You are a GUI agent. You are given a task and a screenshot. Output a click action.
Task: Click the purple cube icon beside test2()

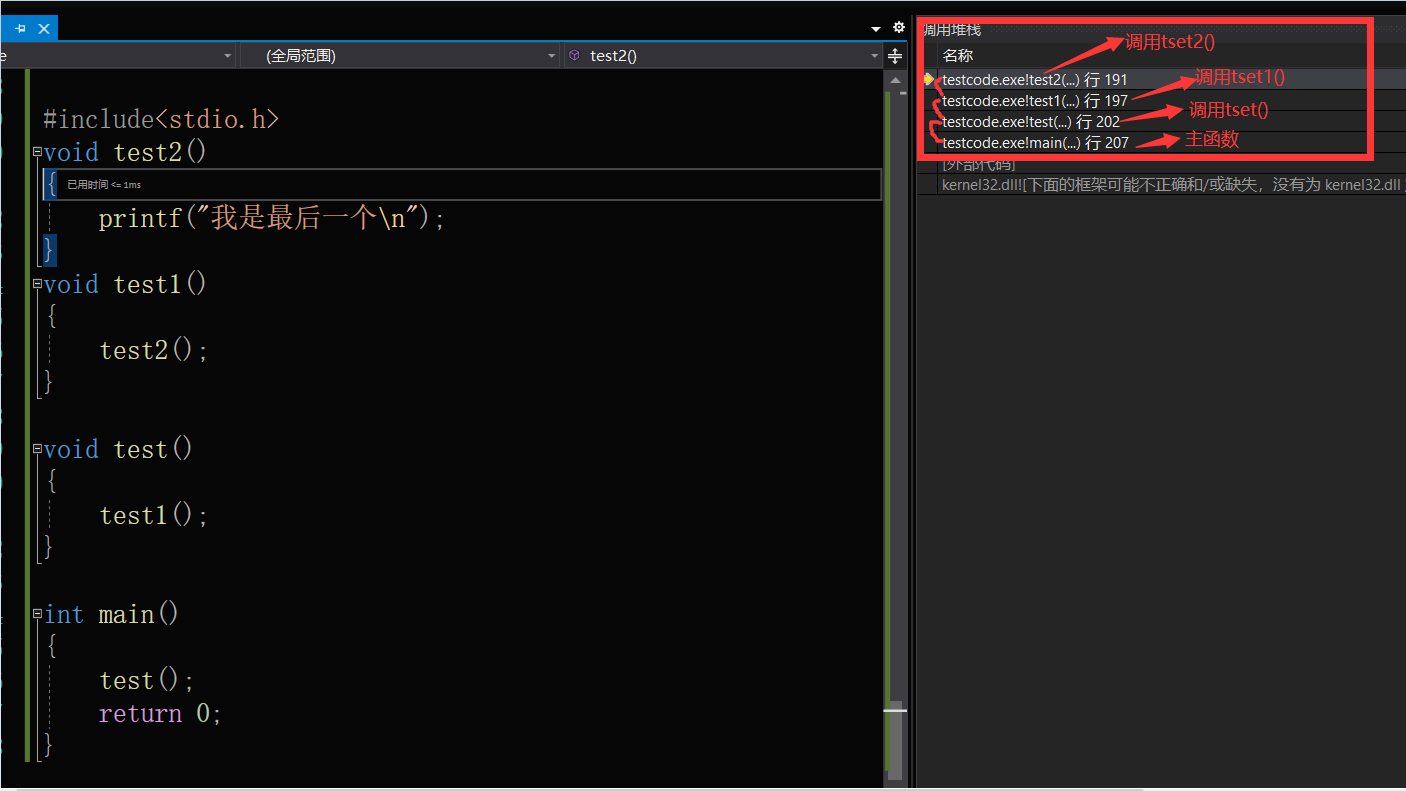pyautogui.click(x=574, y=56)
